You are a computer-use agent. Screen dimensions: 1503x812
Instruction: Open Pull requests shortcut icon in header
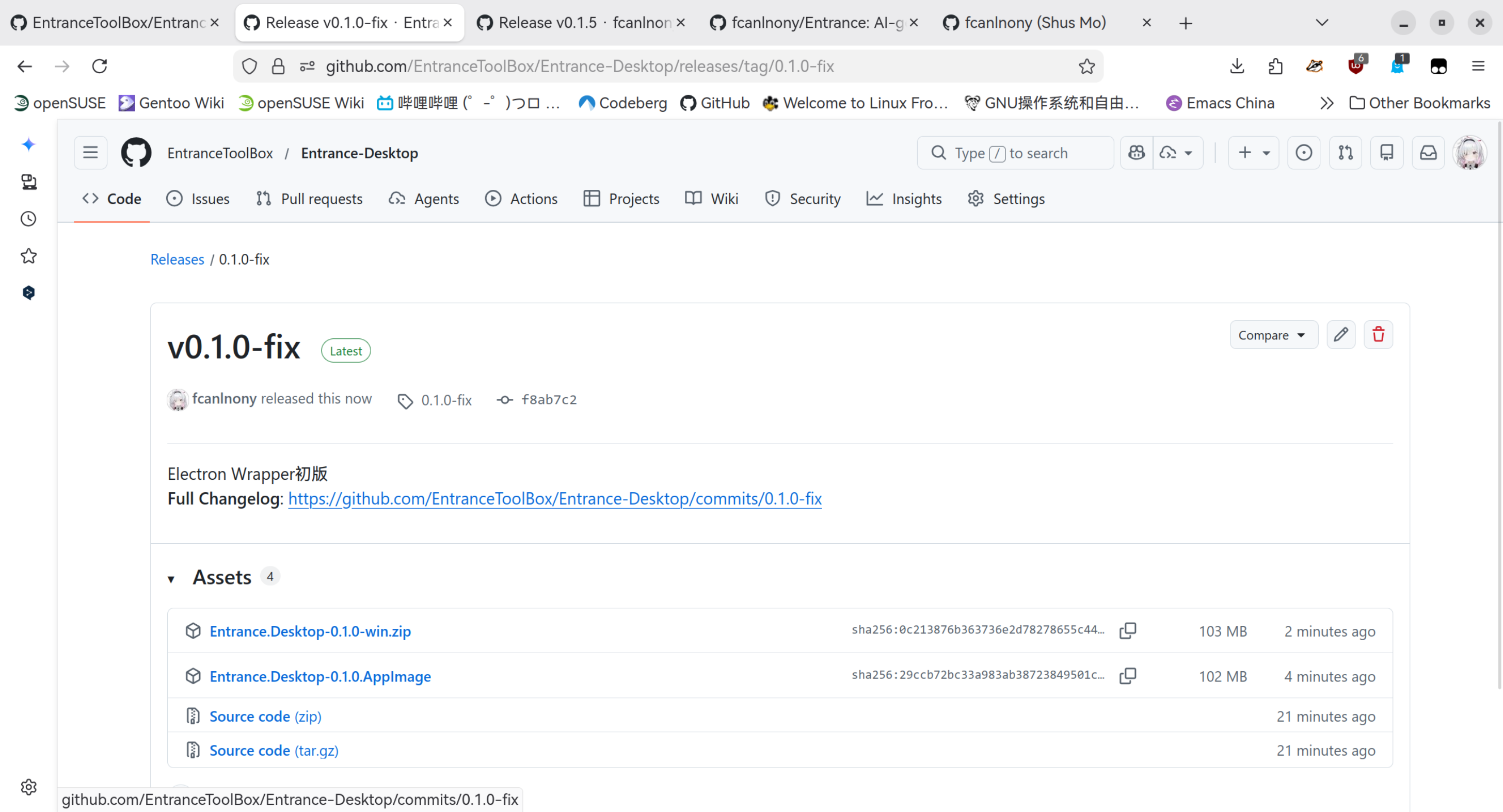point(1346,153)
